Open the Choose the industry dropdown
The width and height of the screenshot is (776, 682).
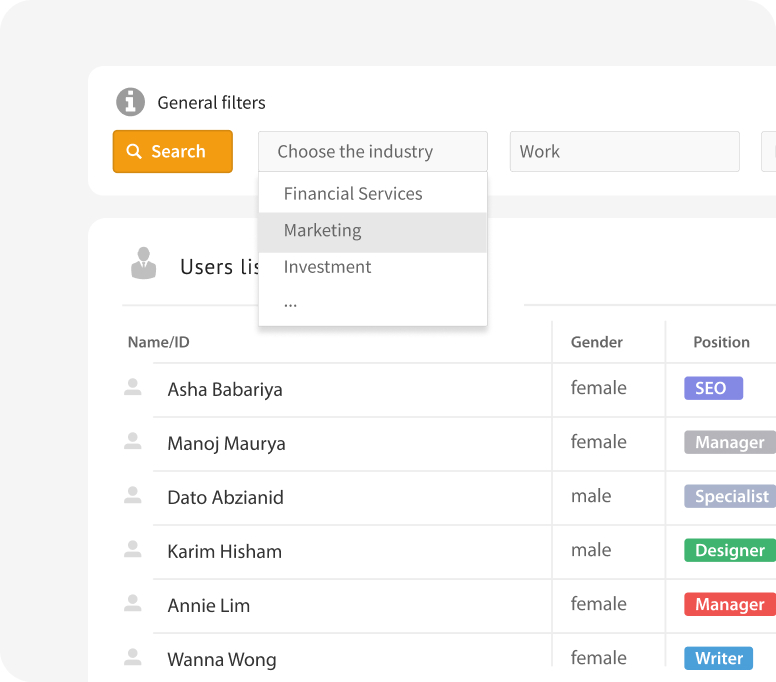click(x=372, y=152)
